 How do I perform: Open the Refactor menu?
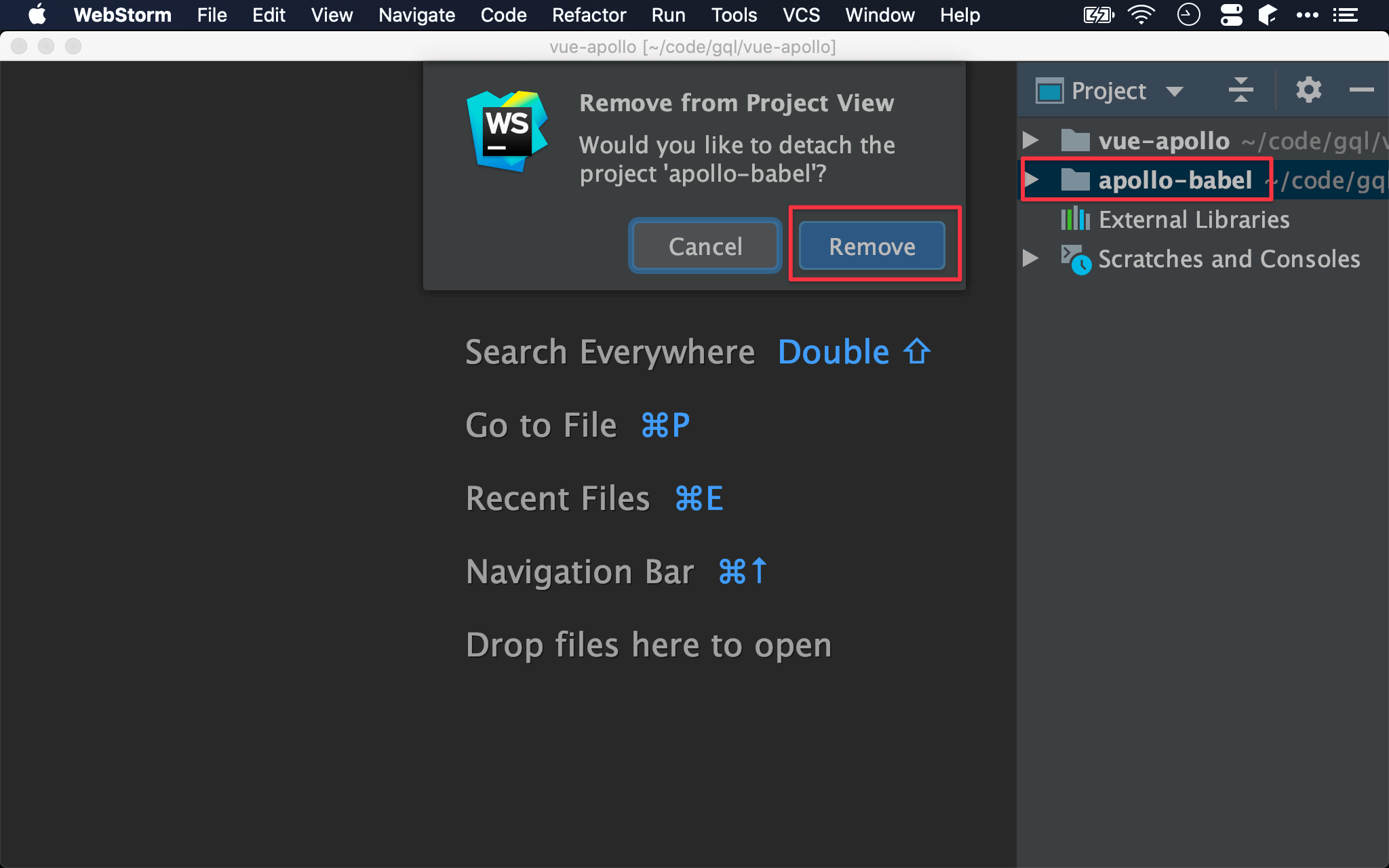pyautogui.click(x=589, y=15)
